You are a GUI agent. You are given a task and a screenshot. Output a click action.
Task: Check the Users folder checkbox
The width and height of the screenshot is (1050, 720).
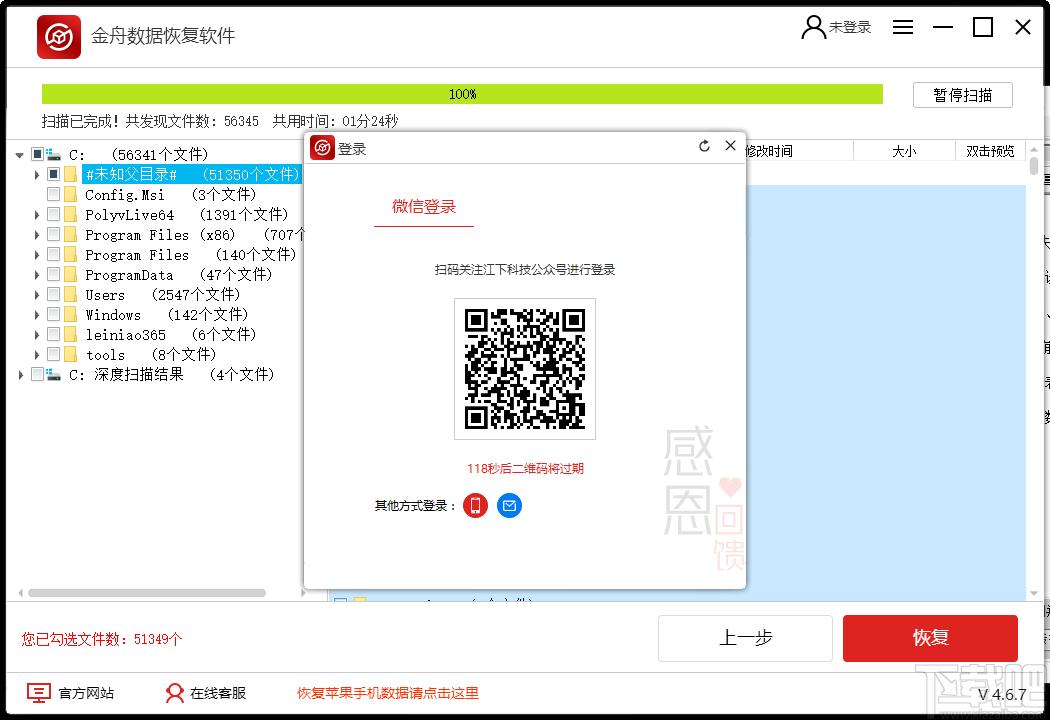[x=54, y=294]
